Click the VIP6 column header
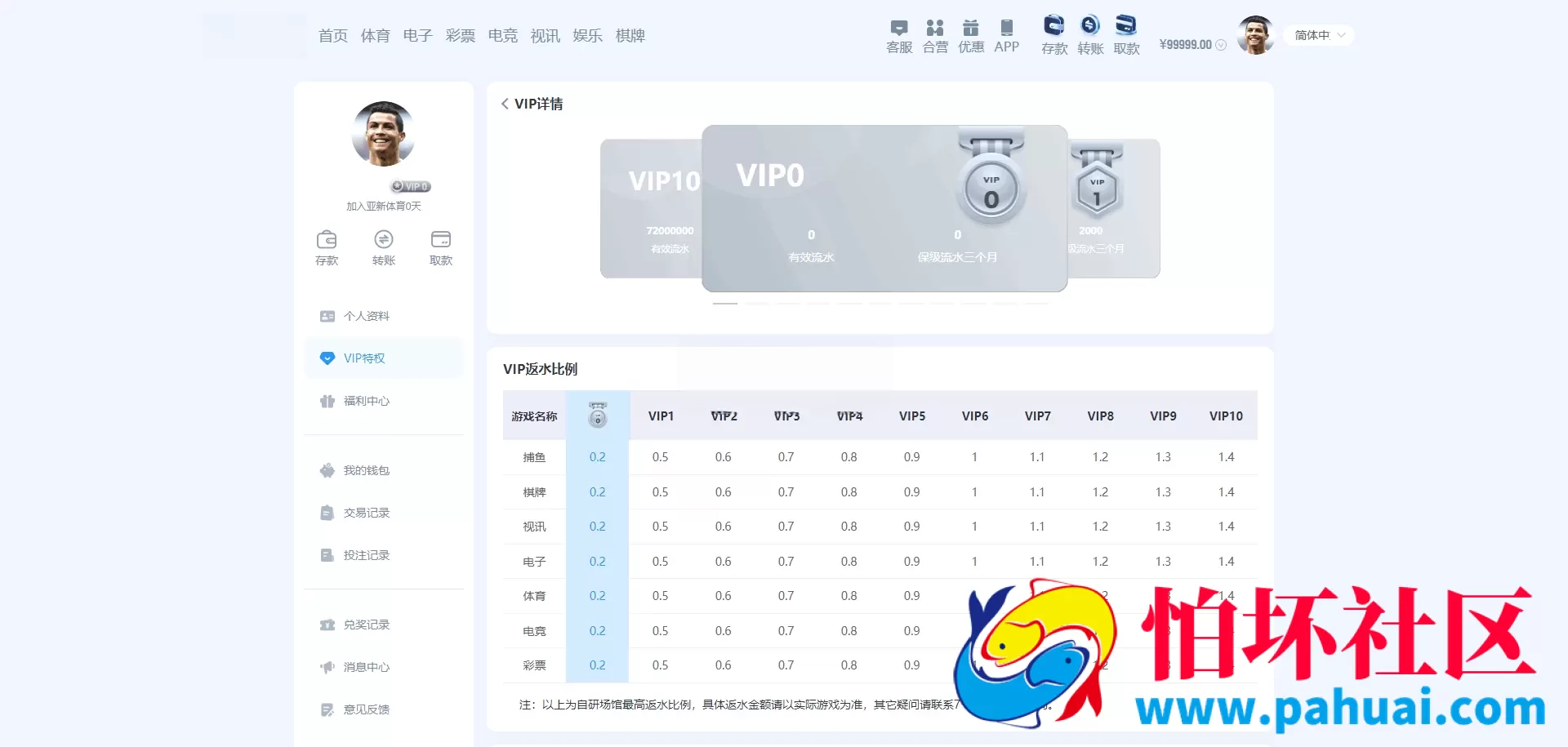The height and width of the screenshot is (747, 1568). point(975,416)
